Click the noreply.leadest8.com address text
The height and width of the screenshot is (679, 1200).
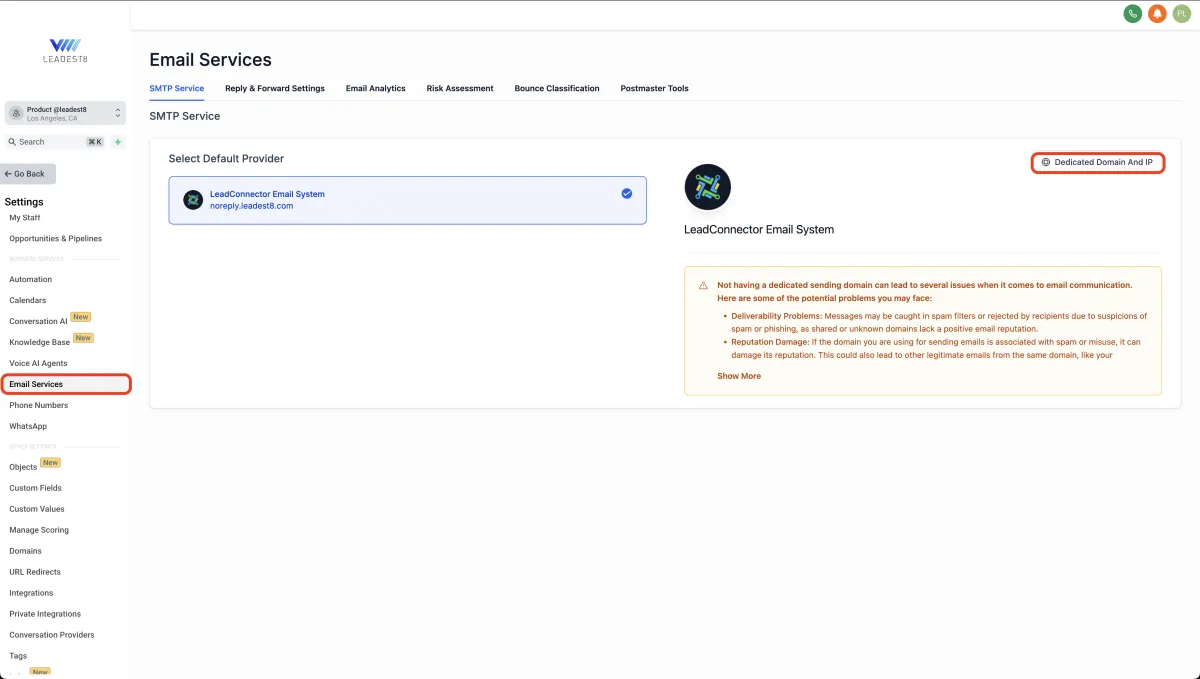[x=251, y=206]
